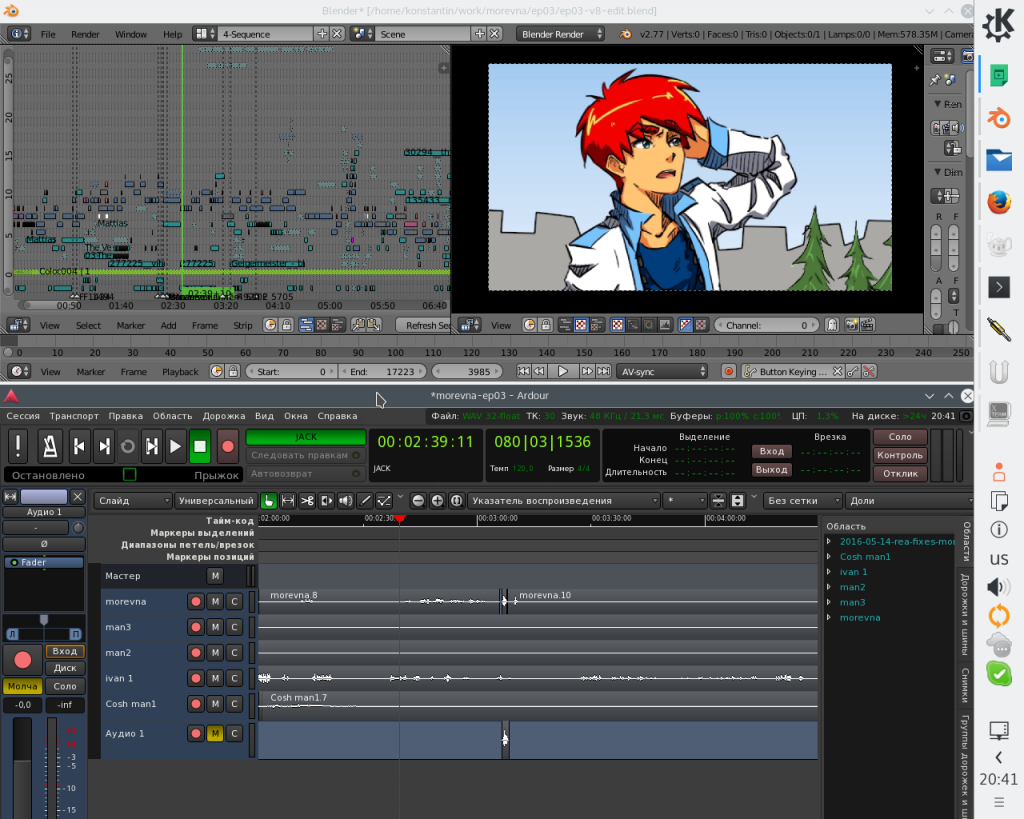Click Blender timeline jump-to-start button
The image size is (1024, 819).
pos(523,372)
